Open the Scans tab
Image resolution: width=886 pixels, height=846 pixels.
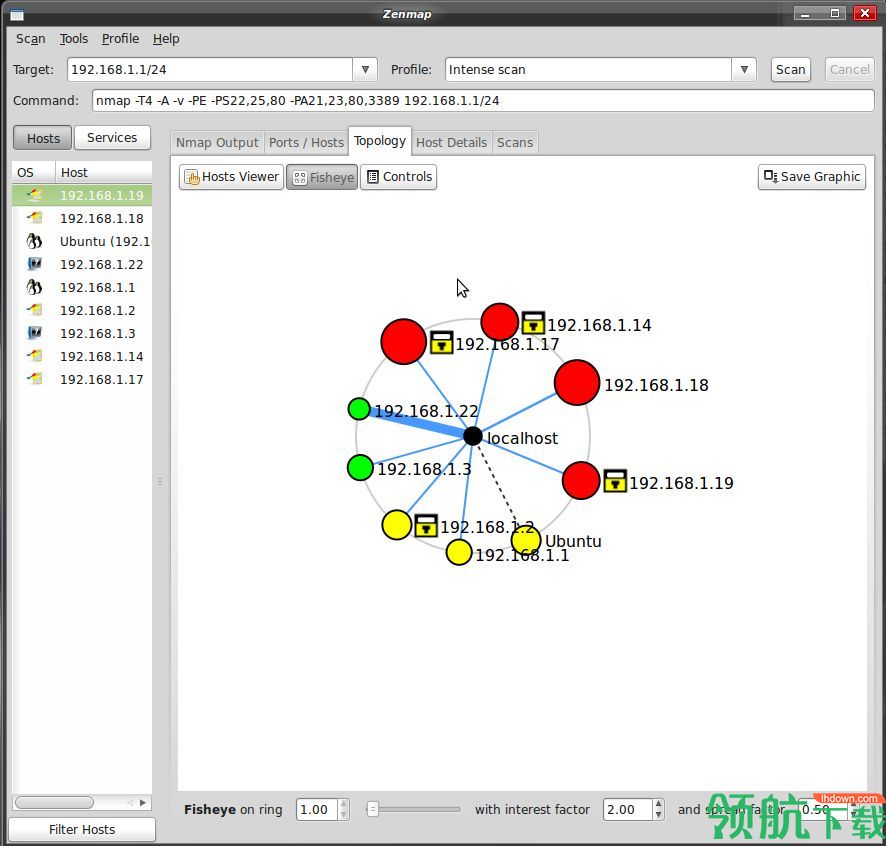tap(515, 142)
